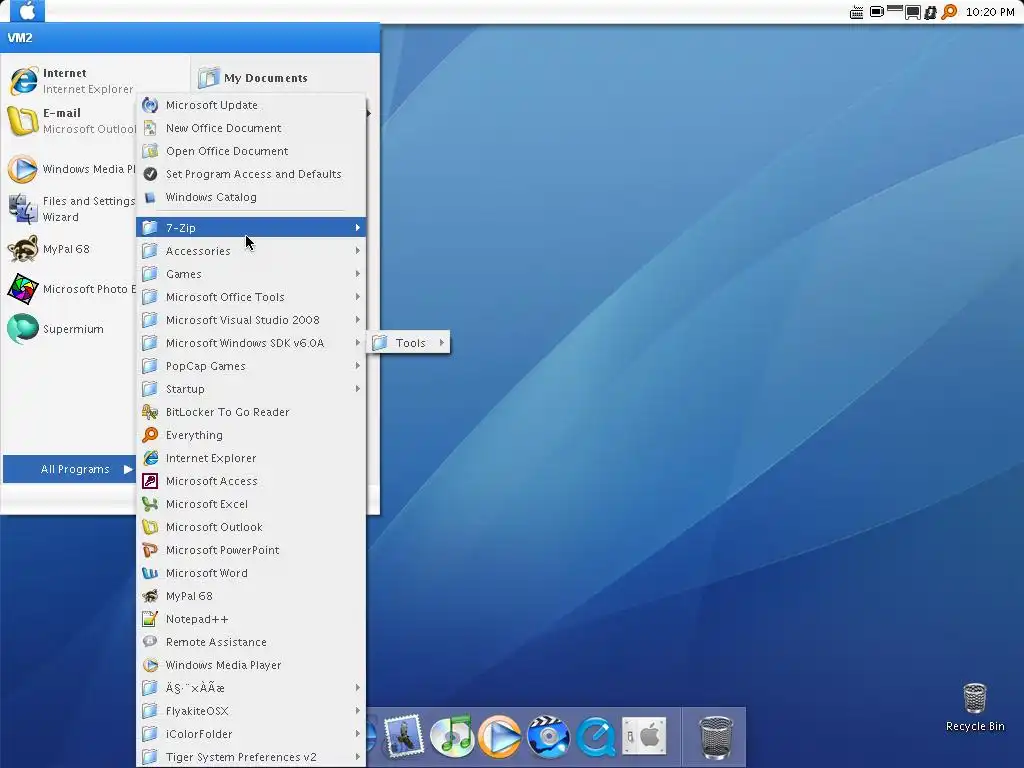The width and height of the screenshot is (1024, 768).
Task: Click the Trash can in the dock
Action: pyautogui.click(x=716, y=738)
